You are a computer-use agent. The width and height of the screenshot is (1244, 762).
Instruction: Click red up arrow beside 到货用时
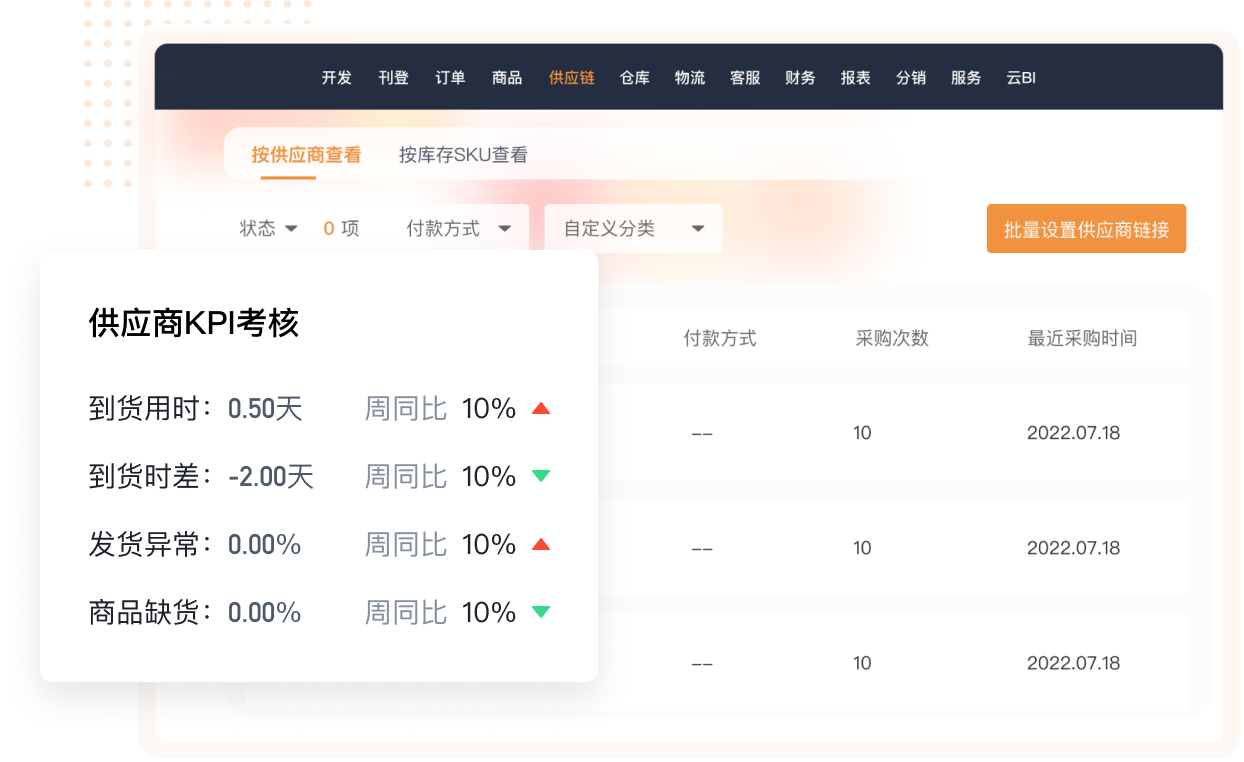coord(541,408)
